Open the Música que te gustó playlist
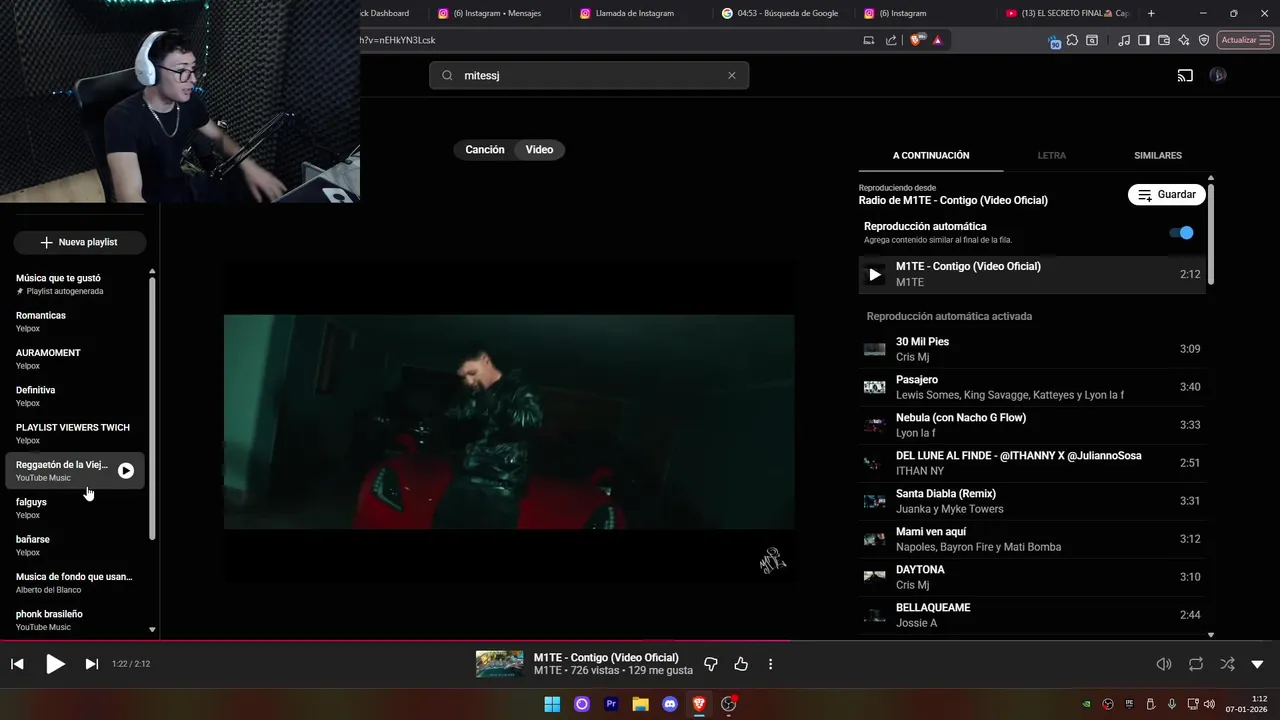This screenshot has height=720, width=1280. click(75, 284)
